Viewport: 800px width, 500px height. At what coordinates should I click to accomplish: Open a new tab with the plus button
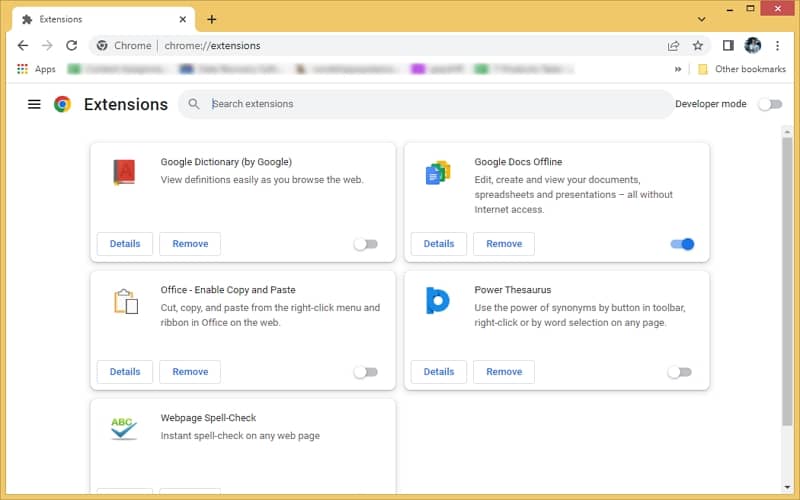[x=212, y=19]
